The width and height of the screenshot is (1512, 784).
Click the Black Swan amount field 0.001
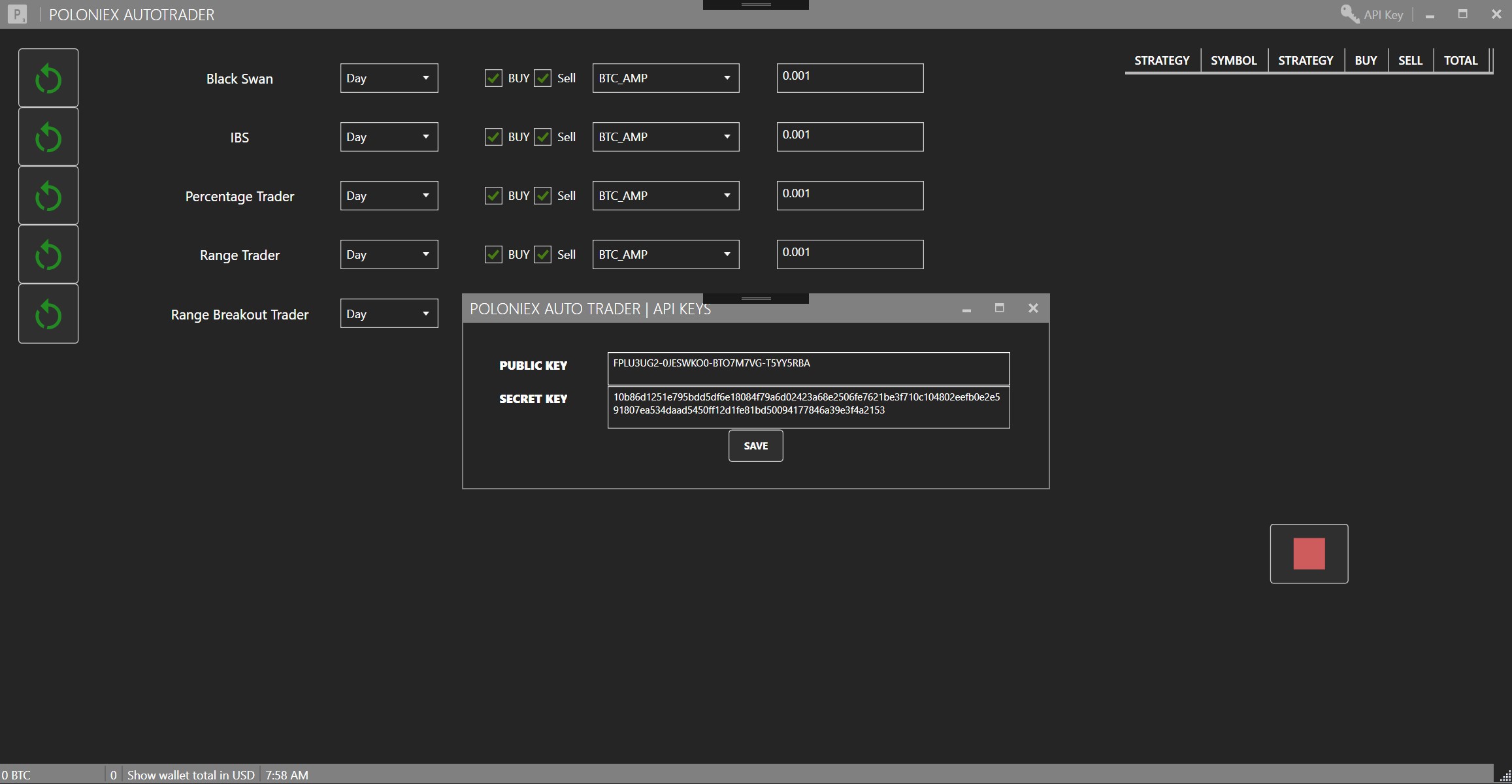(x=850, y=78)
